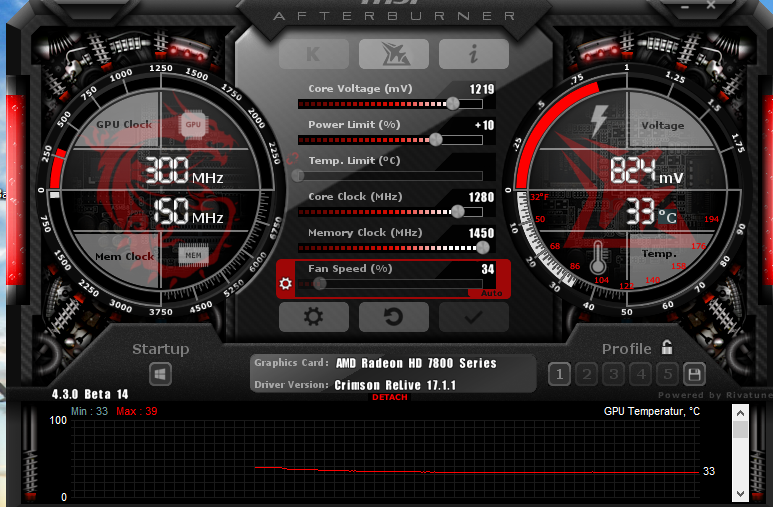Close the Afterburner window

pyautogui.click(x=710, y=5)
